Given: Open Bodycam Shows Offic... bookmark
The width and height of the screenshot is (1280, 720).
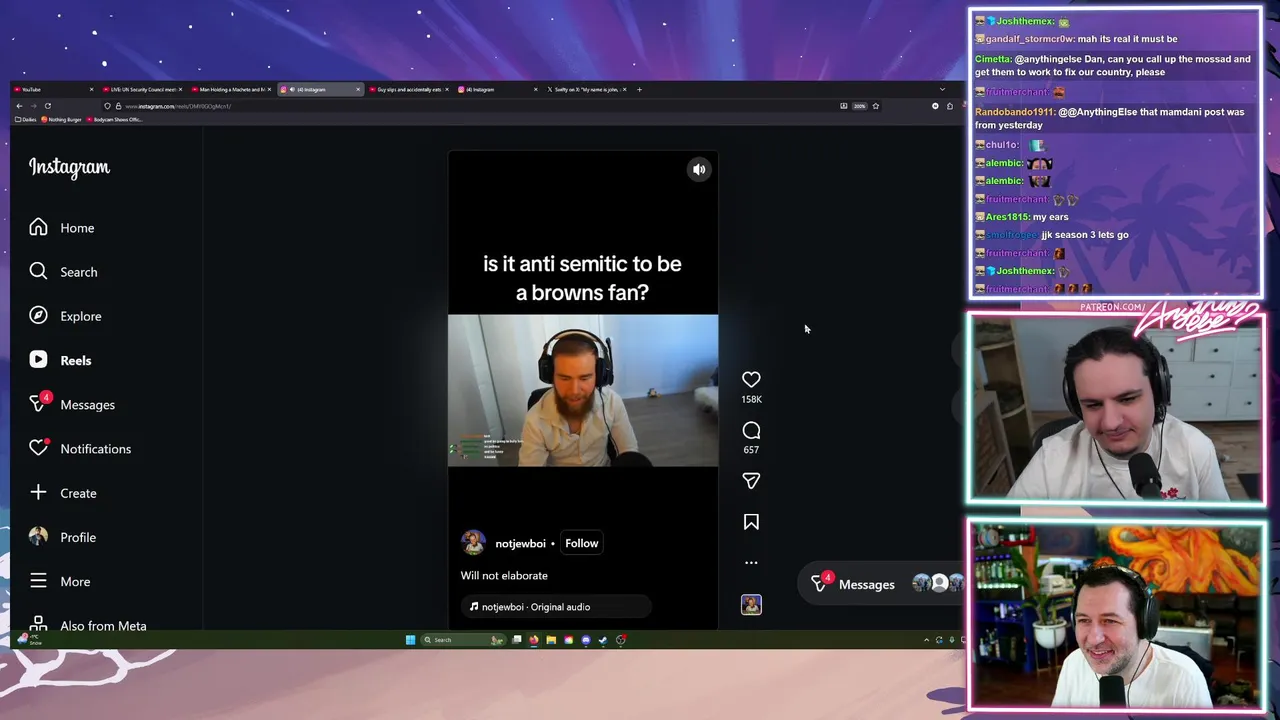Looking at the screenshot, I should point(114,119).
